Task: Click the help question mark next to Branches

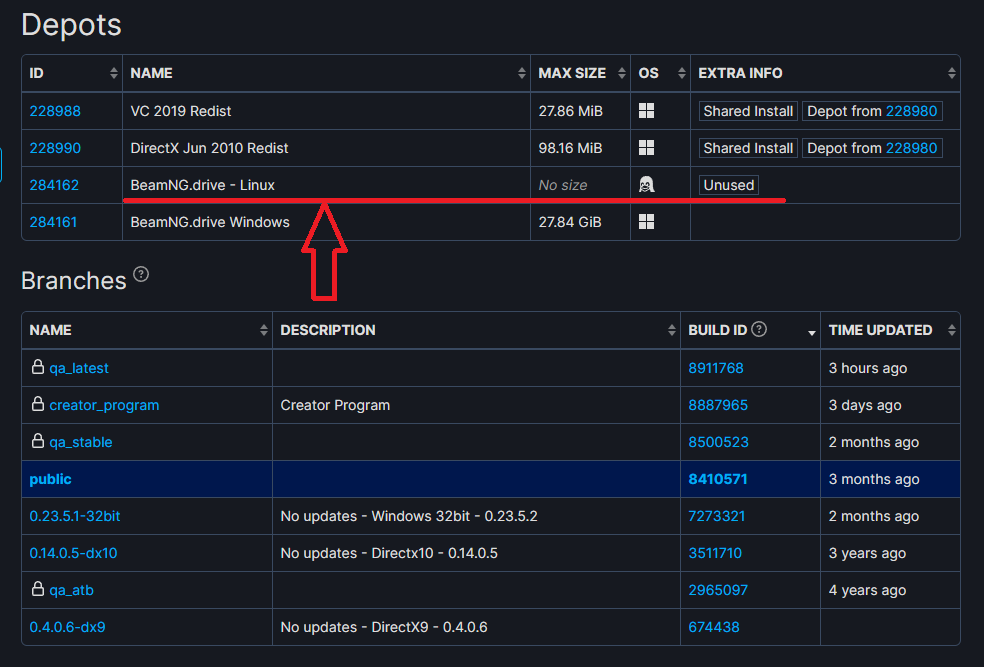Action: (x=141, y=274)
